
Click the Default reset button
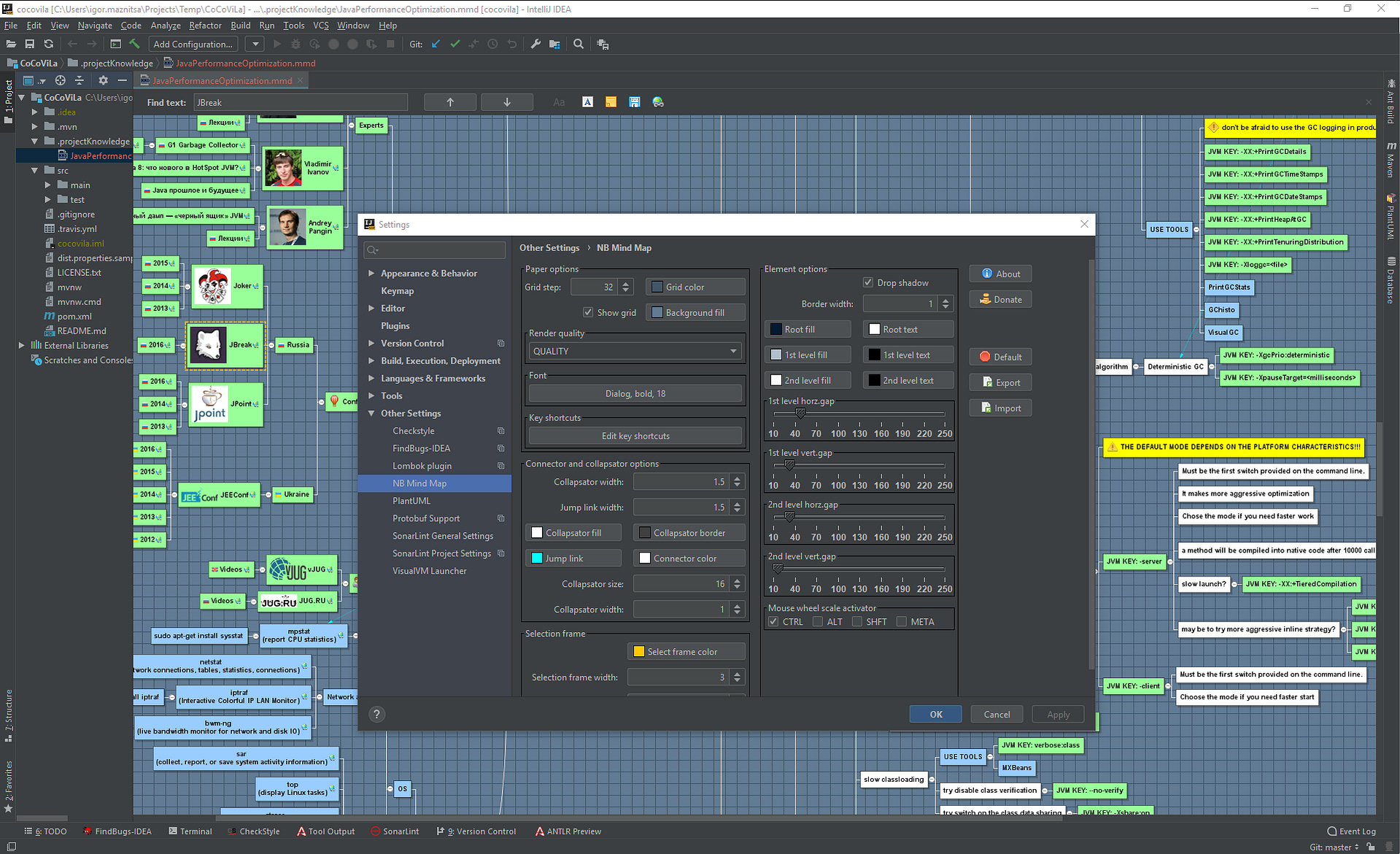[1000, 357]
